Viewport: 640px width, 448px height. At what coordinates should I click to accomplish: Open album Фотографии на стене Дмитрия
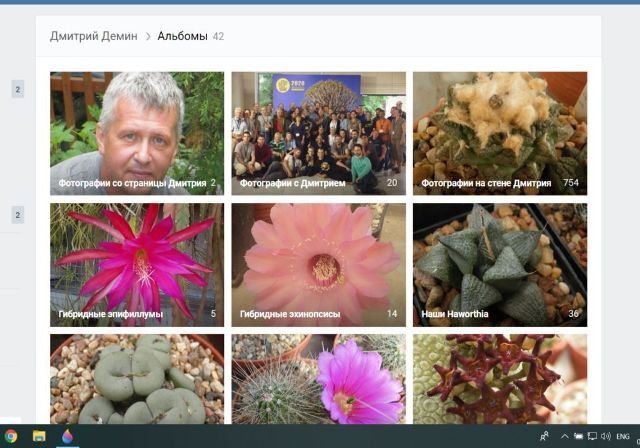click(x=499, y=133)
